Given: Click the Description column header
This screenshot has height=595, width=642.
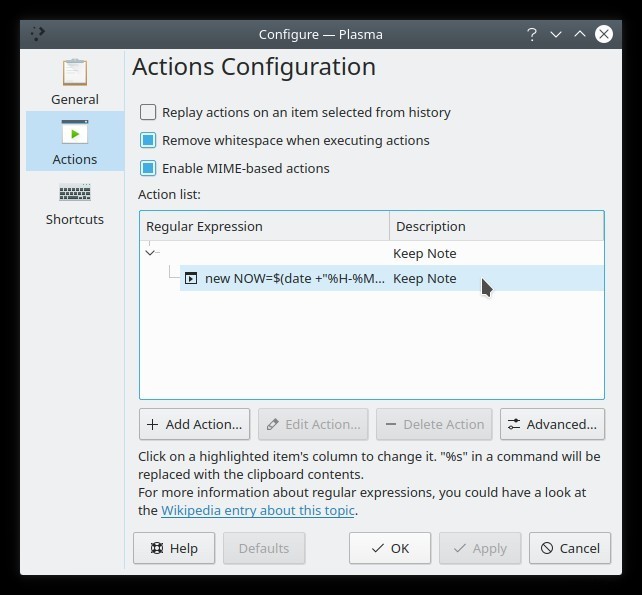Looking at the screenshot, I should (x=497, y=226).
